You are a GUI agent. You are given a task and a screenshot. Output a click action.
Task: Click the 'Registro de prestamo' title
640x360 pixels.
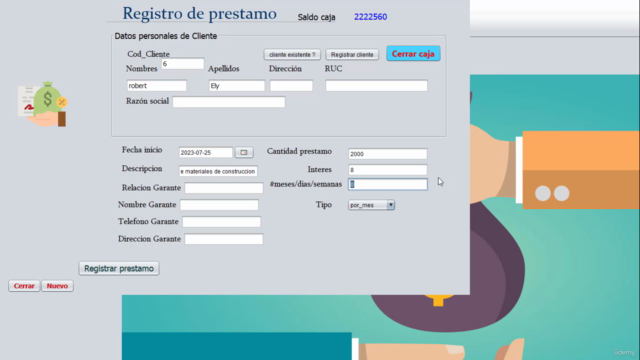coord(200,13)
